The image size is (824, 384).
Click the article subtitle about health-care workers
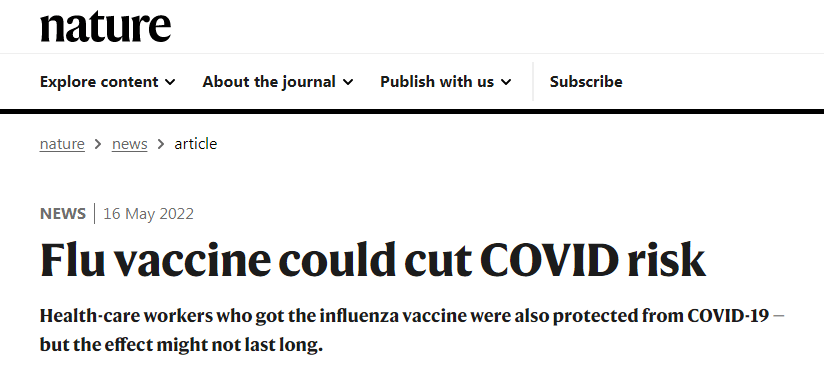[412, 330]
